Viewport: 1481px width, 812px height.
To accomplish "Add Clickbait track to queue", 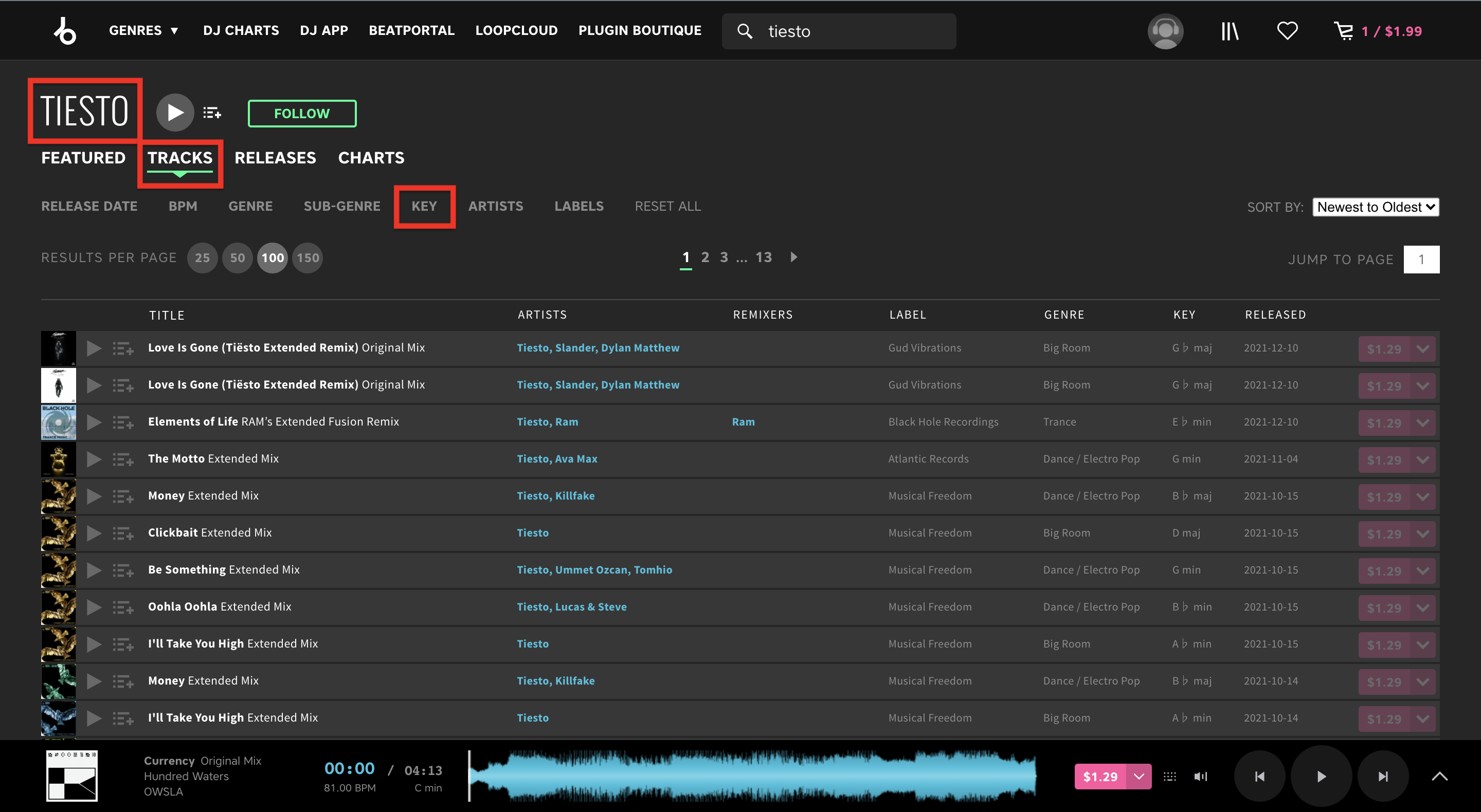I will pos(122,533).
